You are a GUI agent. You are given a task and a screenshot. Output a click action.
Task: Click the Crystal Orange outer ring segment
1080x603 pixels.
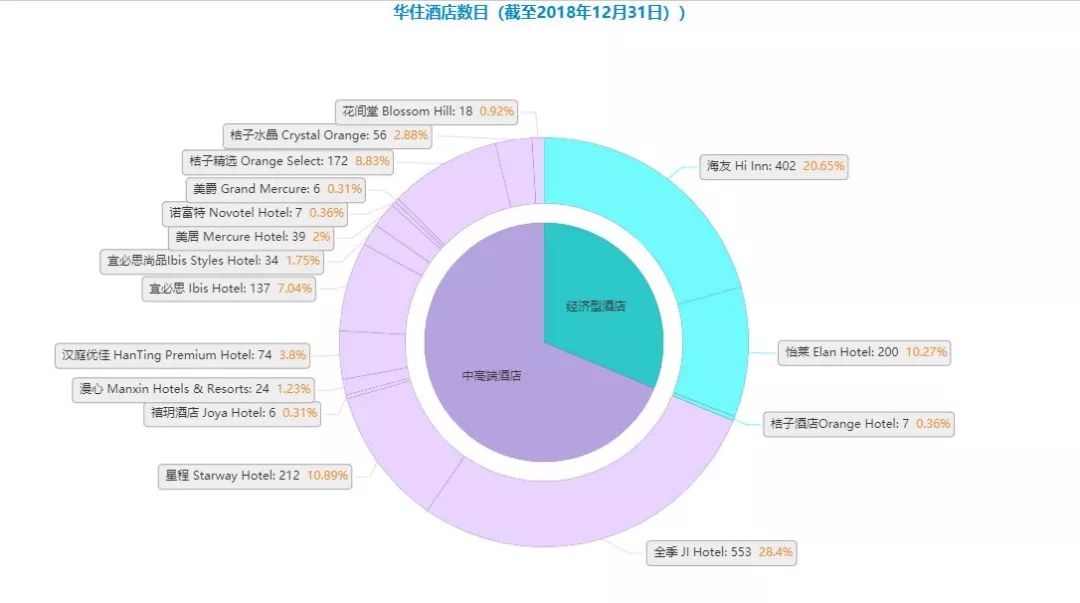517,172
